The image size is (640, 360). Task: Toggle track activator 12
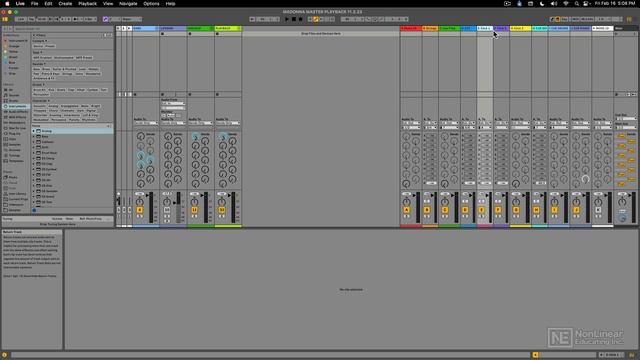pyautogui.click(x=222, y=210)
